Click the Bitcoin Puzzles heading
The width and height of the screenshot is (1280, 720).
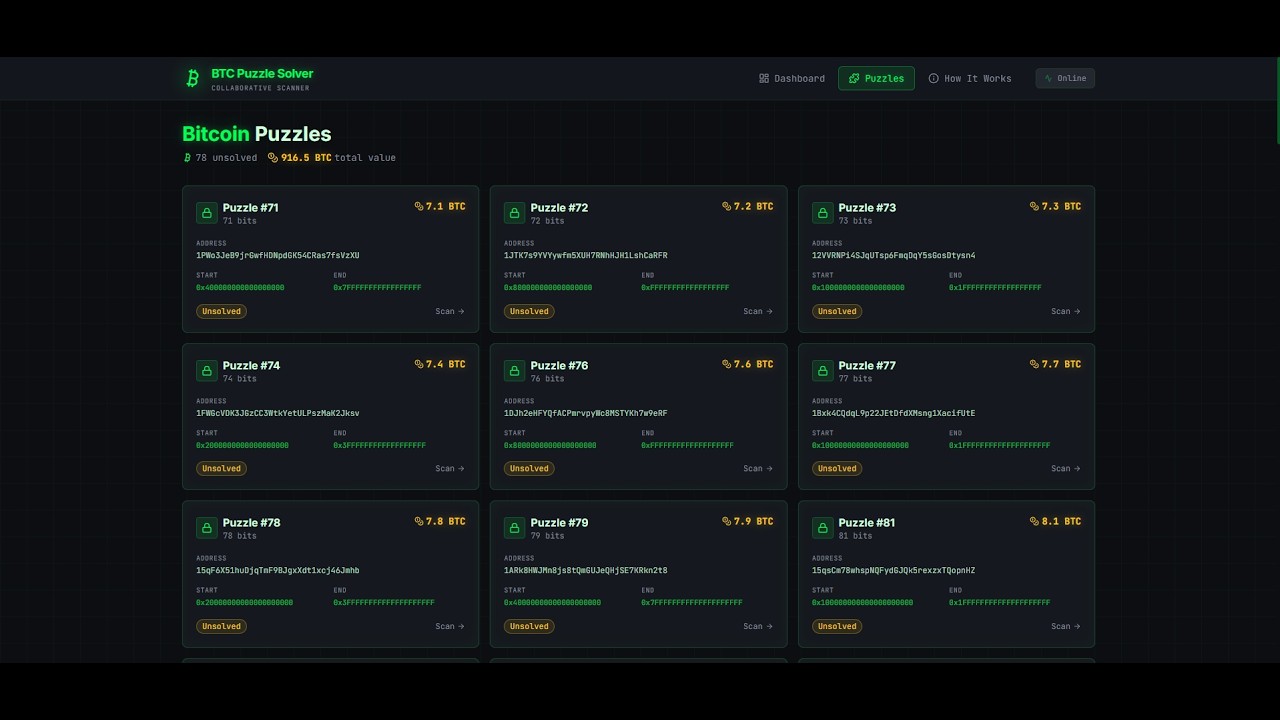(x=257, y=134)
